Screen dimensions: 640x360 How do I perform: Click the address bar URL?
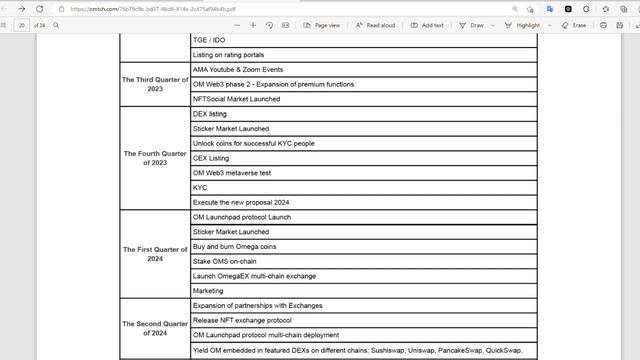pyautogui.click(x=153, y=9)
